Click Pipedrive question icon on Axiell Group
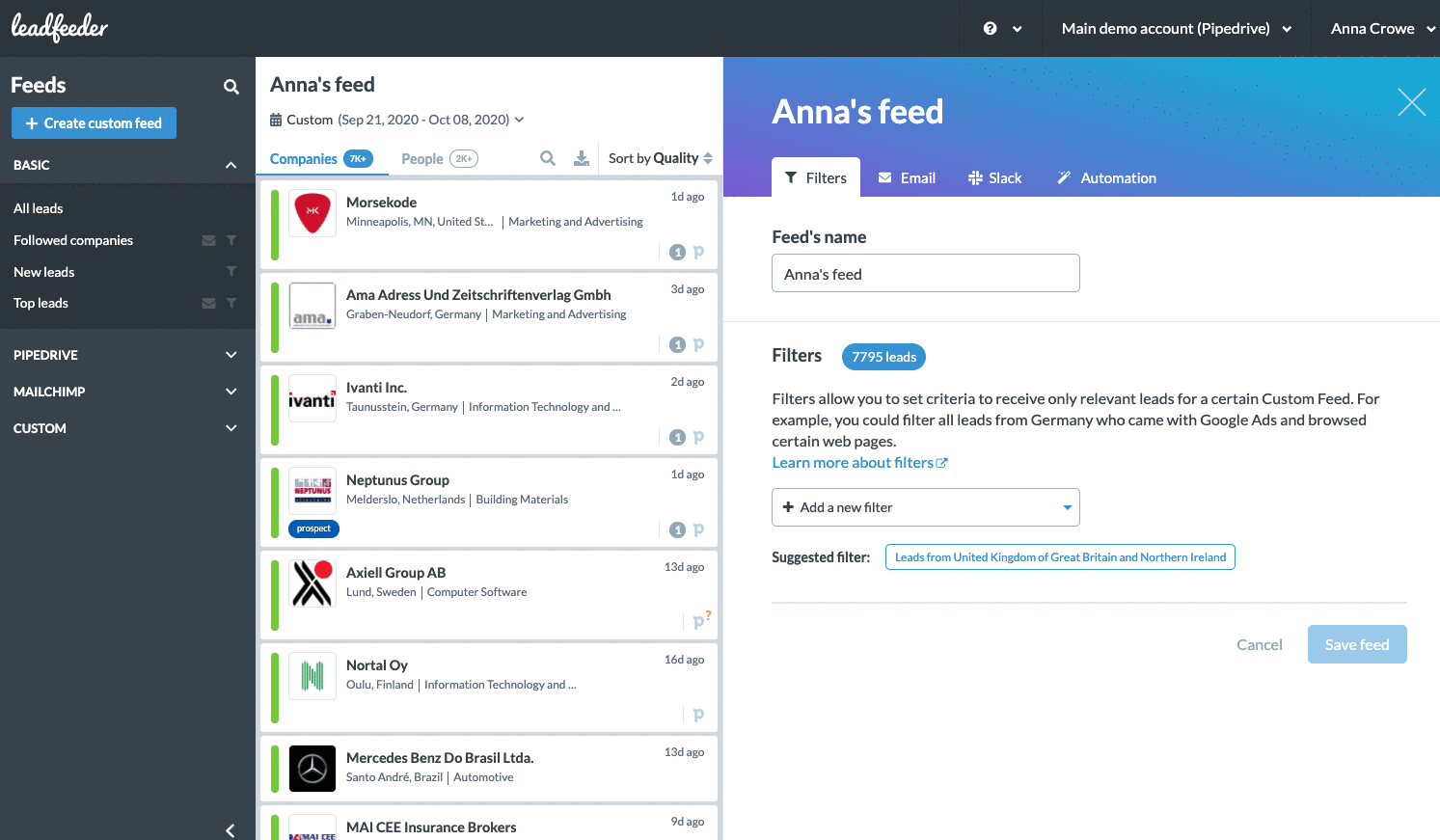 pyautogui.click(x=701, y=620)
